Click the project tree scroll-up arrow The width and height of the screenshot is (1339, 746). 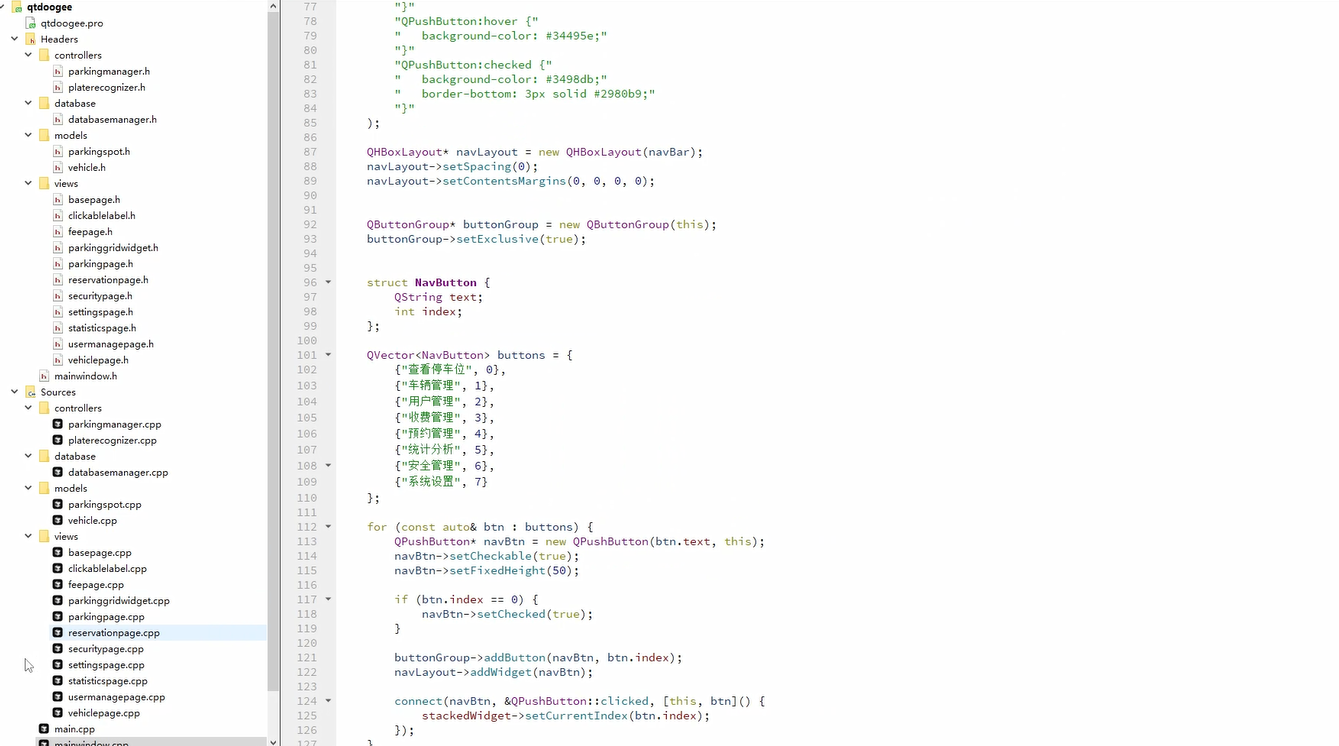pyautogui.click(x=273, y=6)
